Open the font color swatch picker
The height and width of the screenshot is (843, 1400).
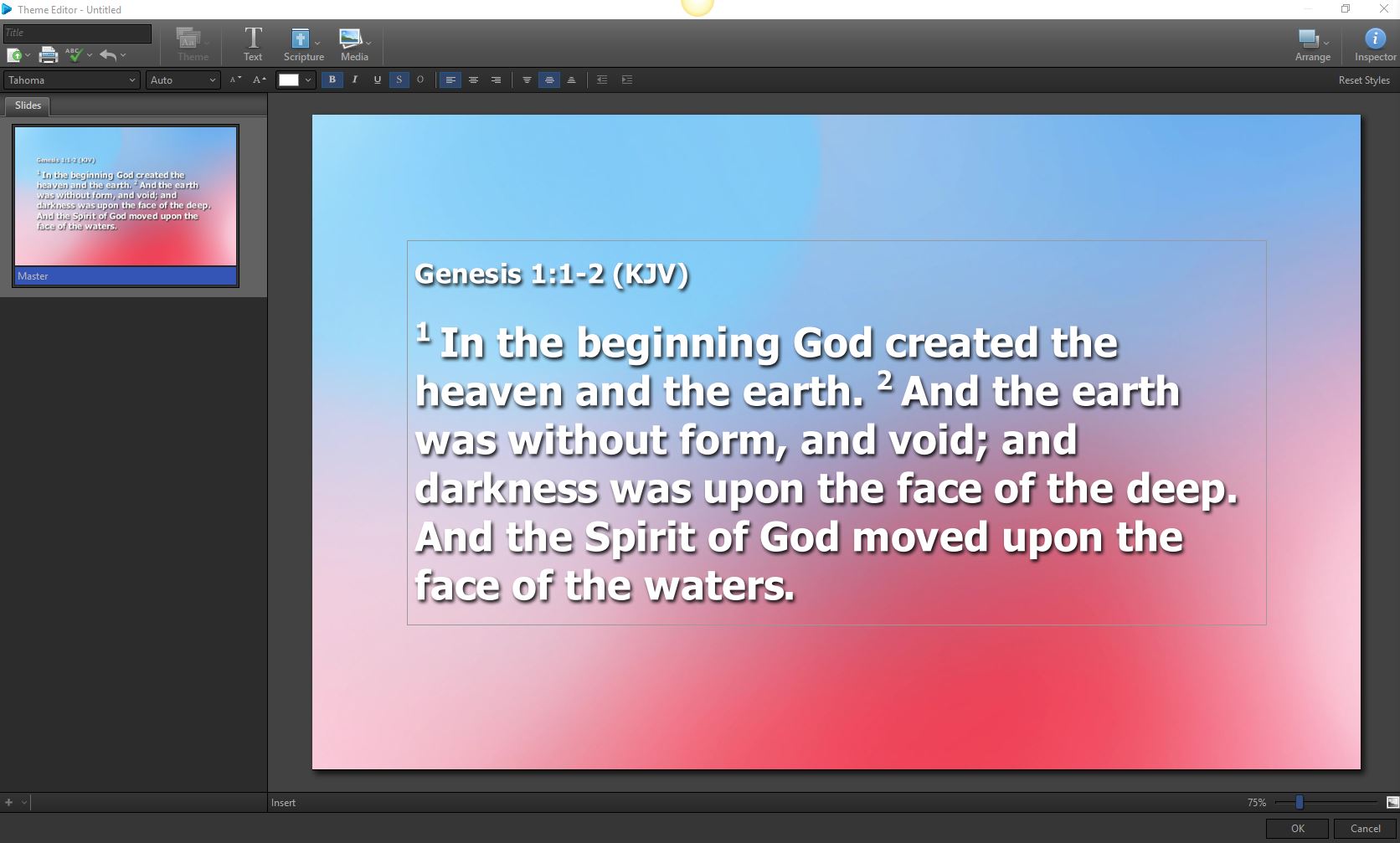(289, 80)
